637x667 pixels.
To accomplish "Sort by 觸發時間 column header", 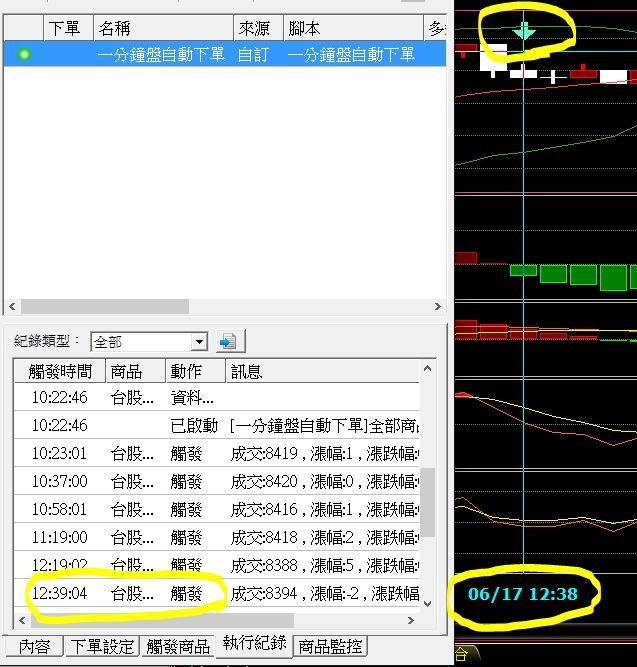I will pyautogui.click(x=60, y=371).
